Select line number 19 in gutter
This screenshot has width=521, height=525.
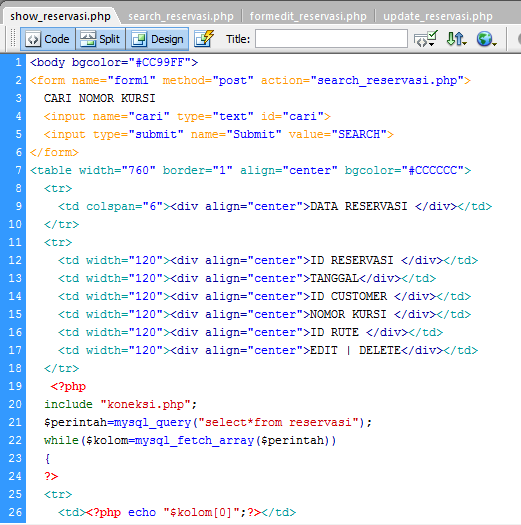15,386
